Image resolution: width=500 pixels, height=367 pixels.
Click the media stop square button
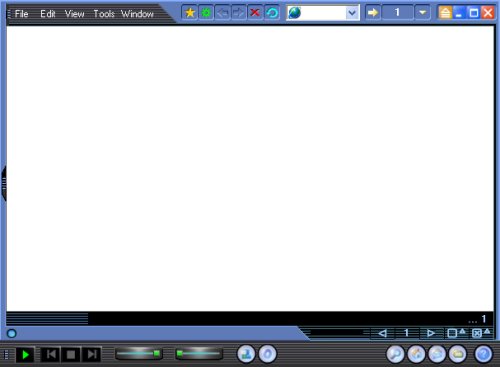click(x=71, y=354)
